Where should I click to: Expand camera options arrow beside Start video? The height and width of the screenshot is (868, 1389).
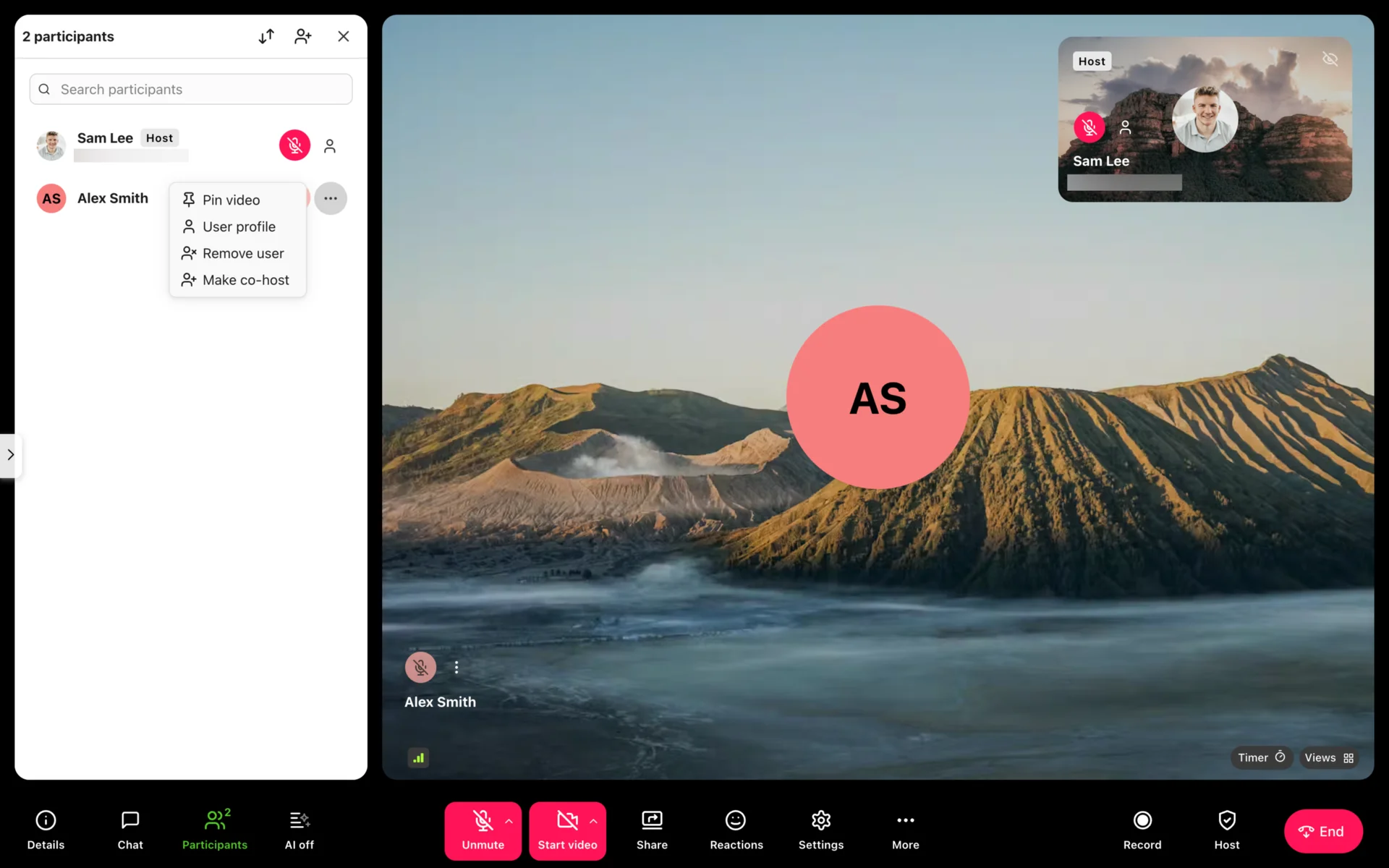pos(593,821)
